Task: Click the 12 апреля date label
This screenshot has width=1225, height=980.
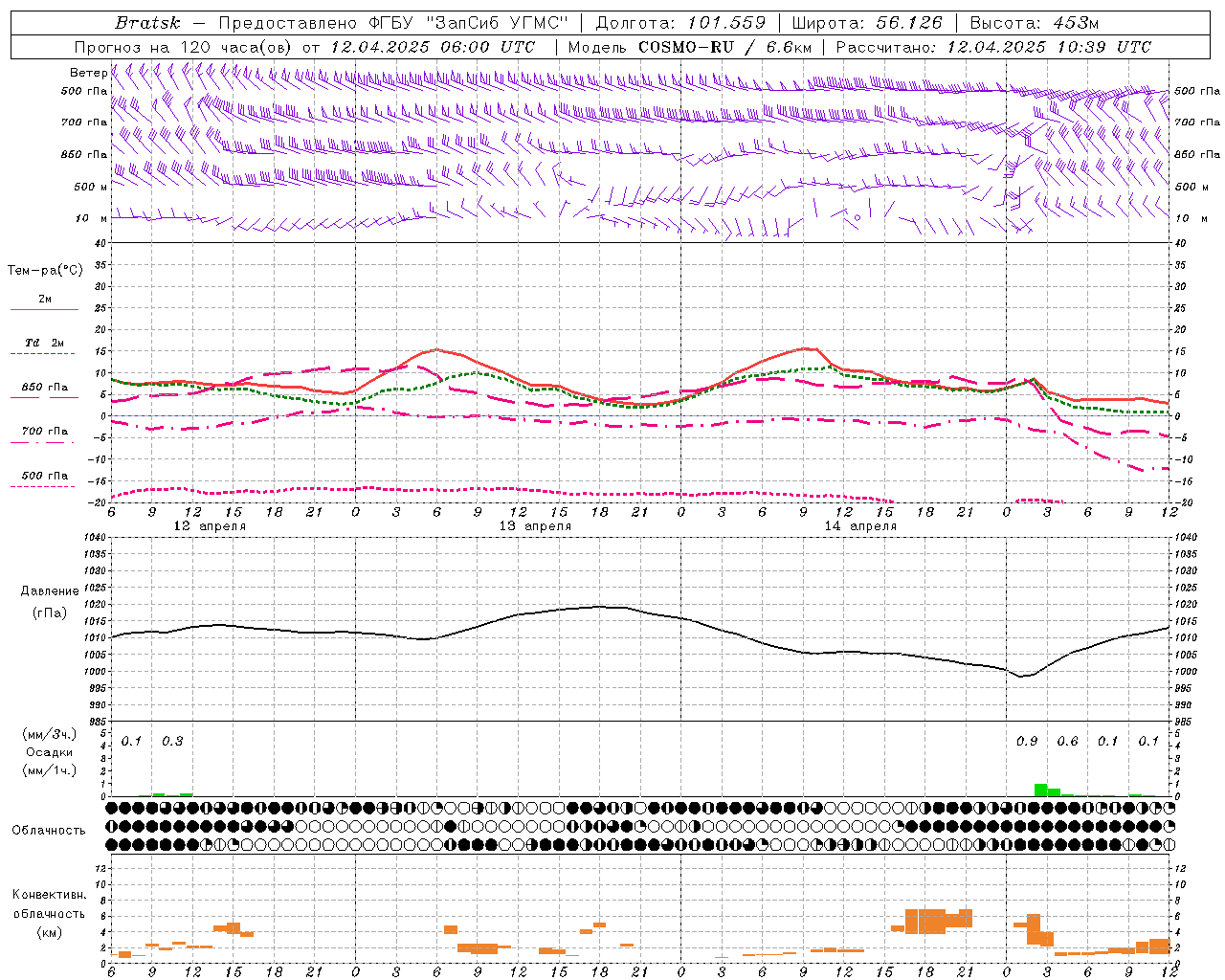Action: 210,526
